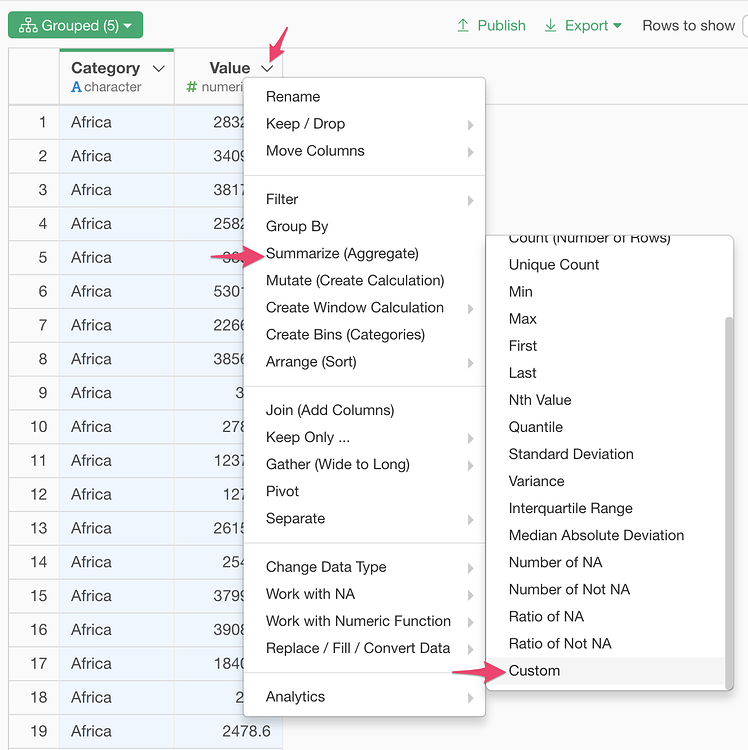748x750 pixels.
Task: Choose Pivot from the menu
Action: click(x=364, y=492)
